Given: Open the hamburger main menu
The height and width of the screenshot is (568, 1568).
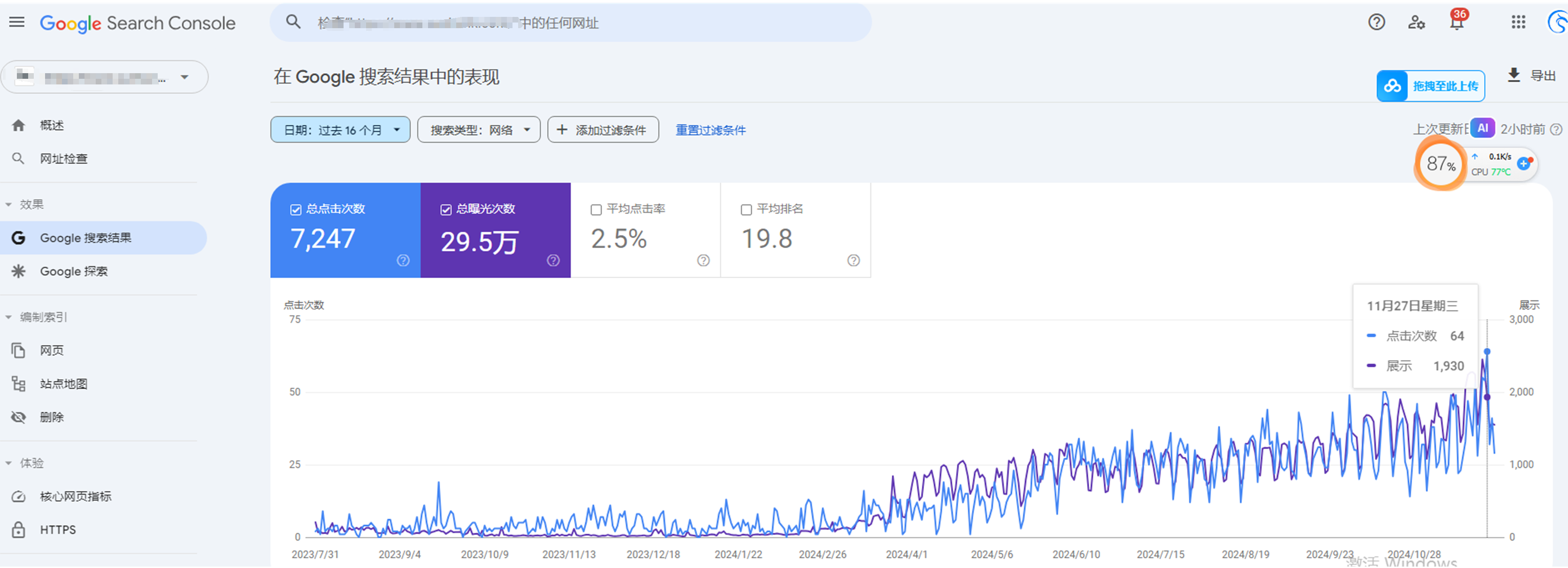Looking at the screenshot, I should [17, 23].
